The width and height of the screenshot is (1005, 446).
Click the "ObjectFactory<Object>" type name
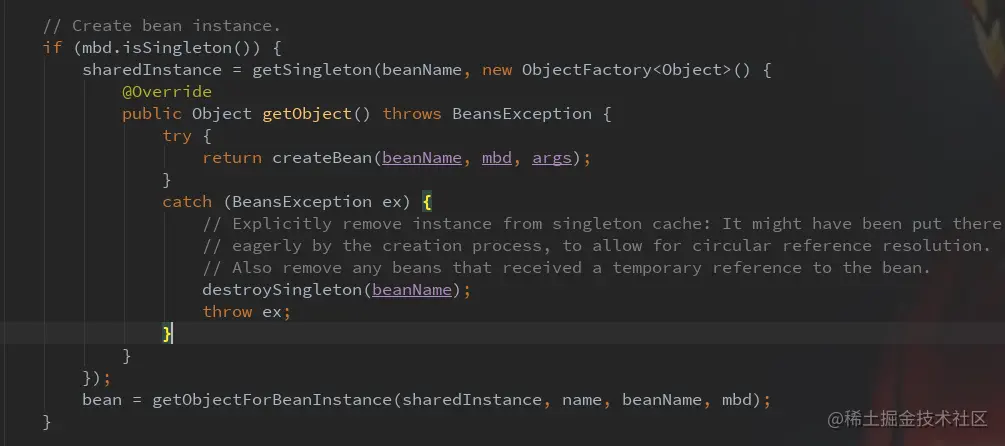tap(626, 70)
